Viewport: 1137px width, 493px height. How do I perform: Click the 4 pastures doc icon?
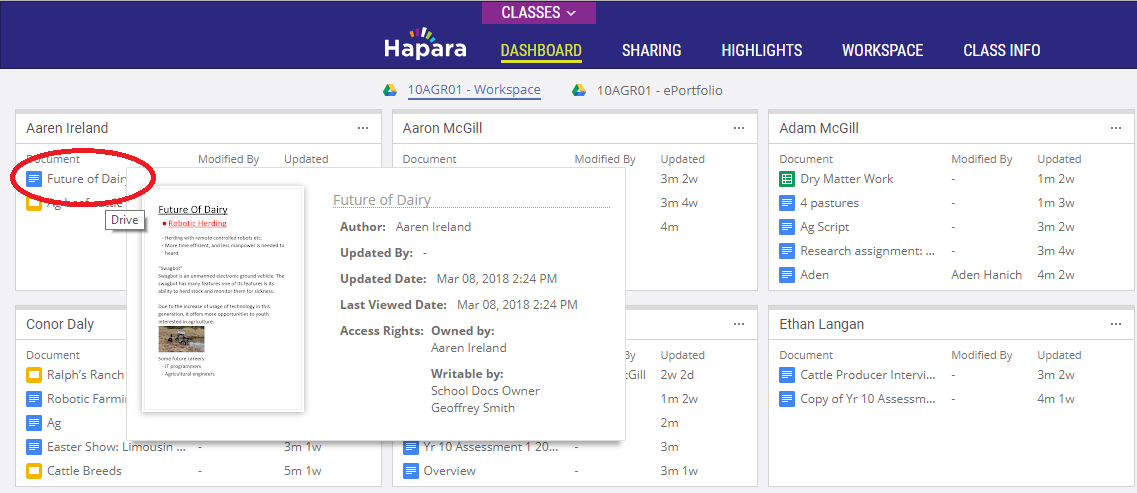coord(787,203)
